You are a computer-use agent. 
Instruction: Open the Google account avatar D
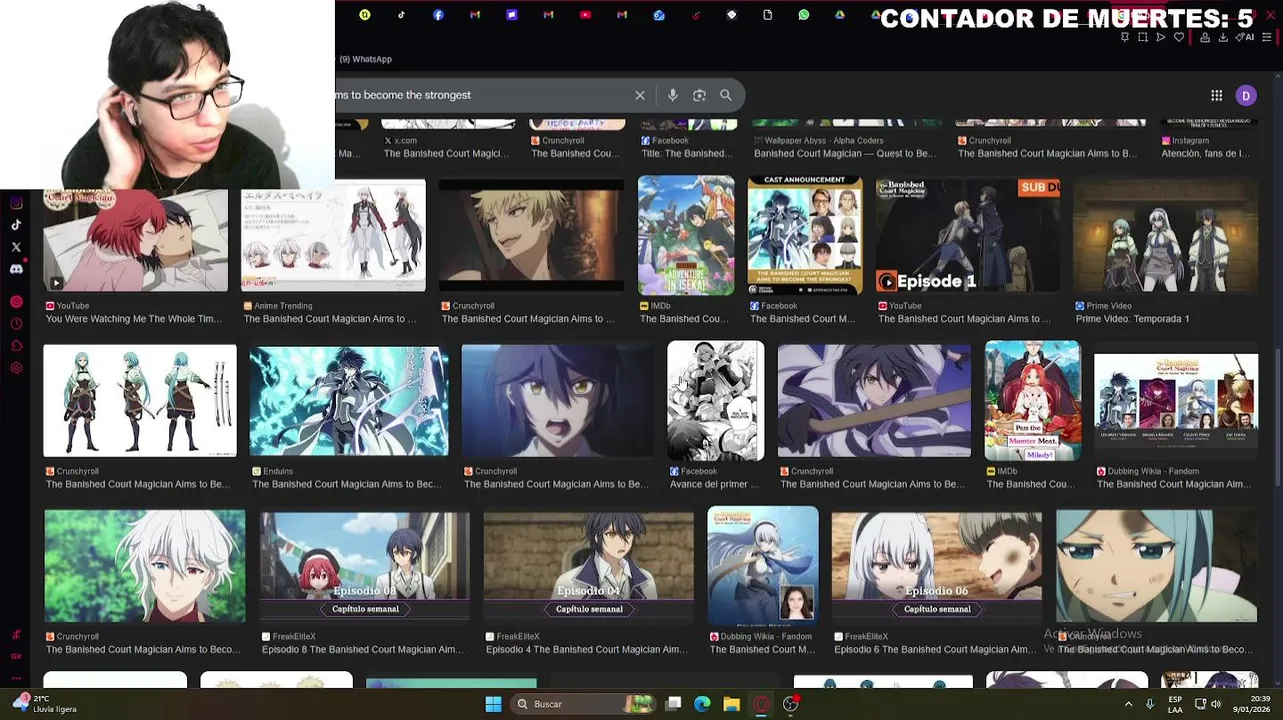pos(1246,95)
